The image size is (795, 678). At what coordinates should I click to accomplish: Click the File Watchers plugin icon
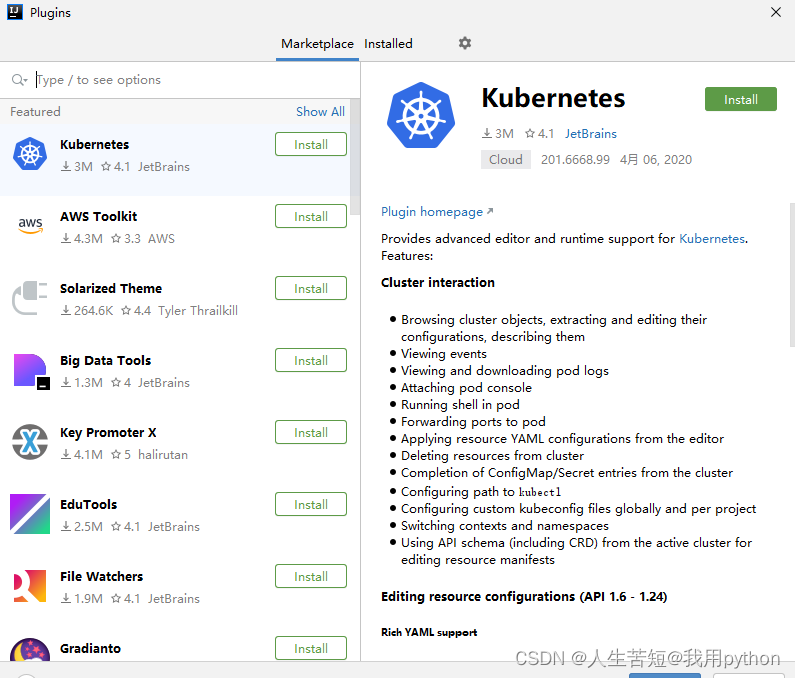[x=30, y=586]
